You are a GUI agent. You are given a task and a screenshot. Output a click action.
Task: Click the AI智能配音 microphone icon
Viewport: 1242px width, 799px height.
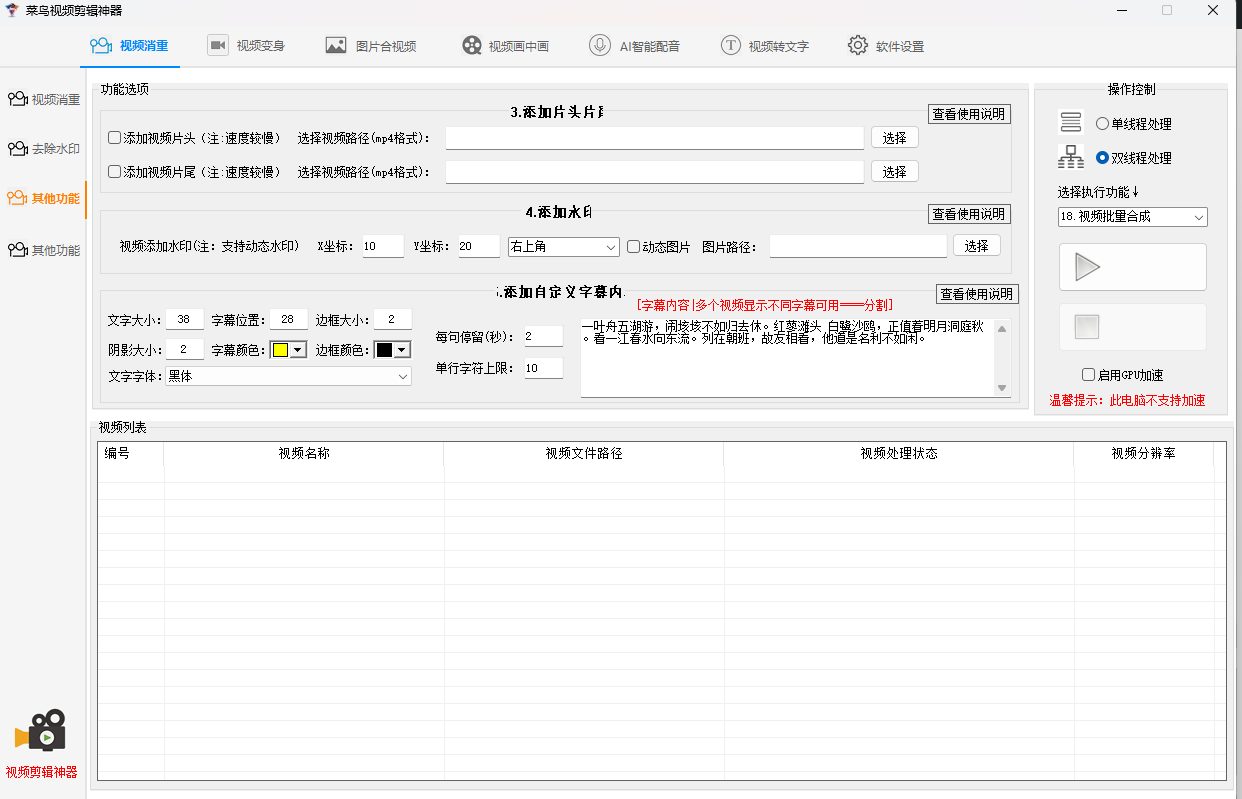point(600,45)
